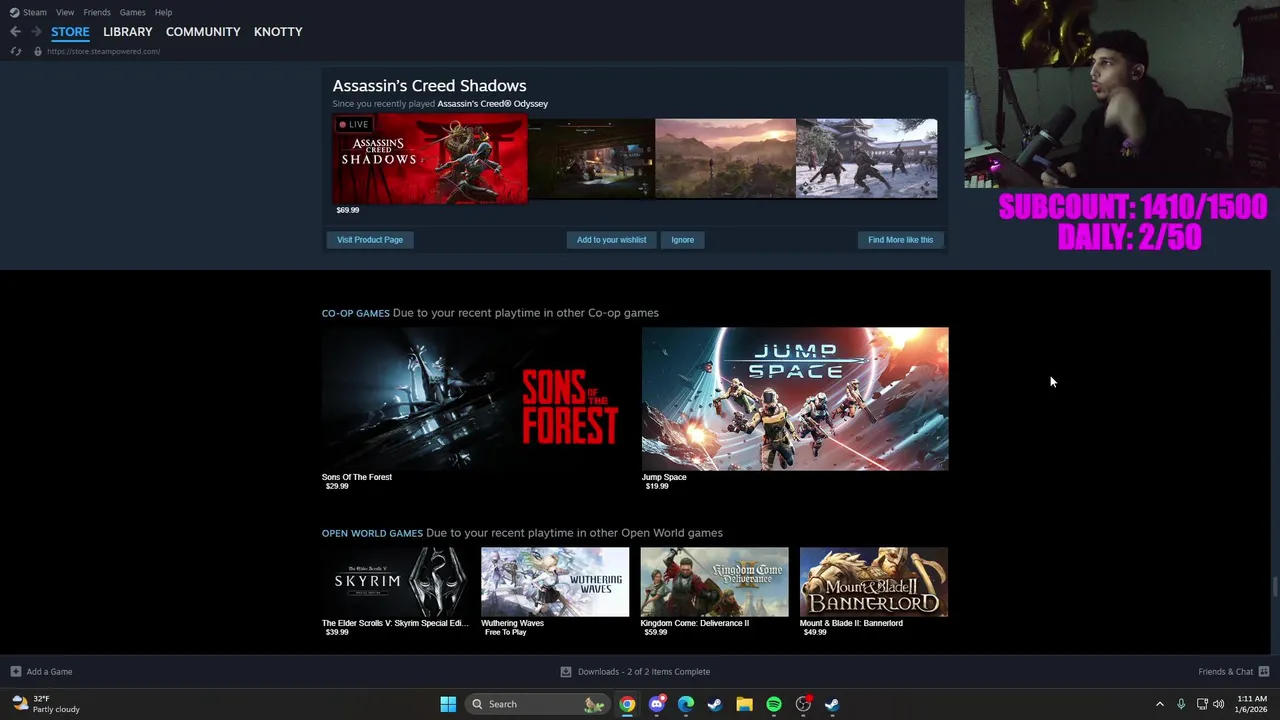Click the Wuthering Waves title text

(512, 623)
